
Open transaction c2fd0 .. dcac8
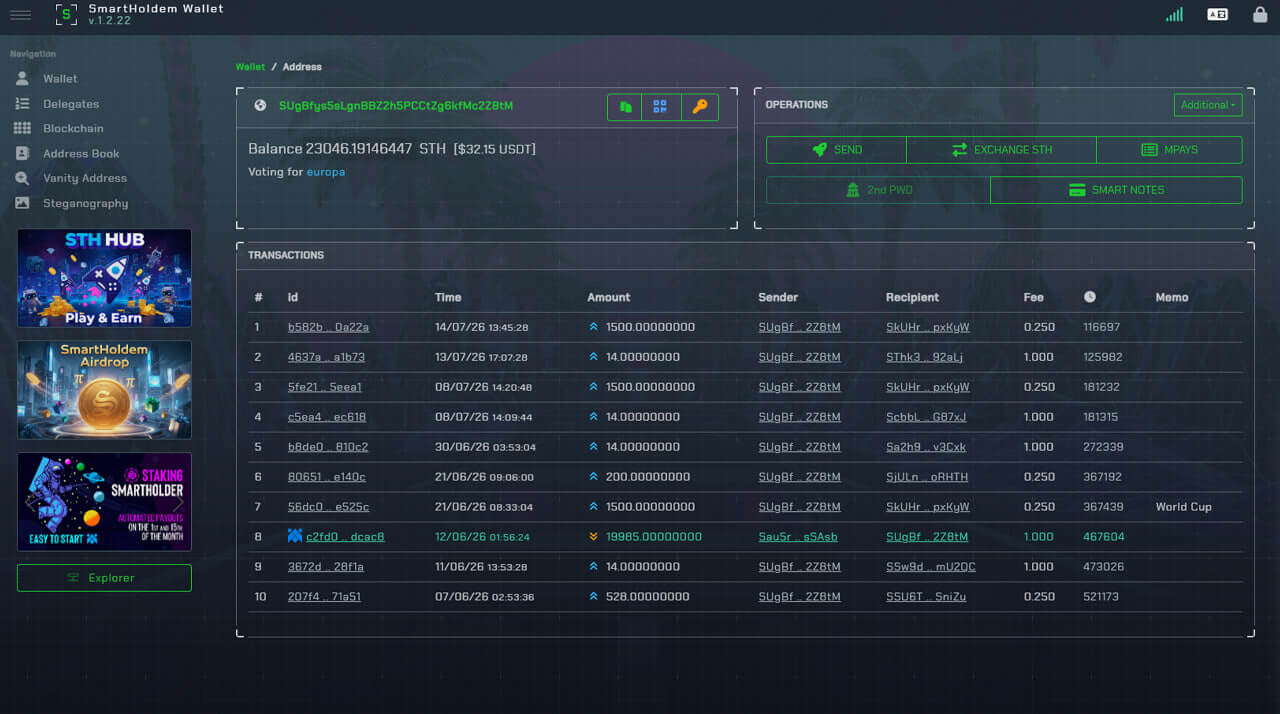(x=345, y=537)
